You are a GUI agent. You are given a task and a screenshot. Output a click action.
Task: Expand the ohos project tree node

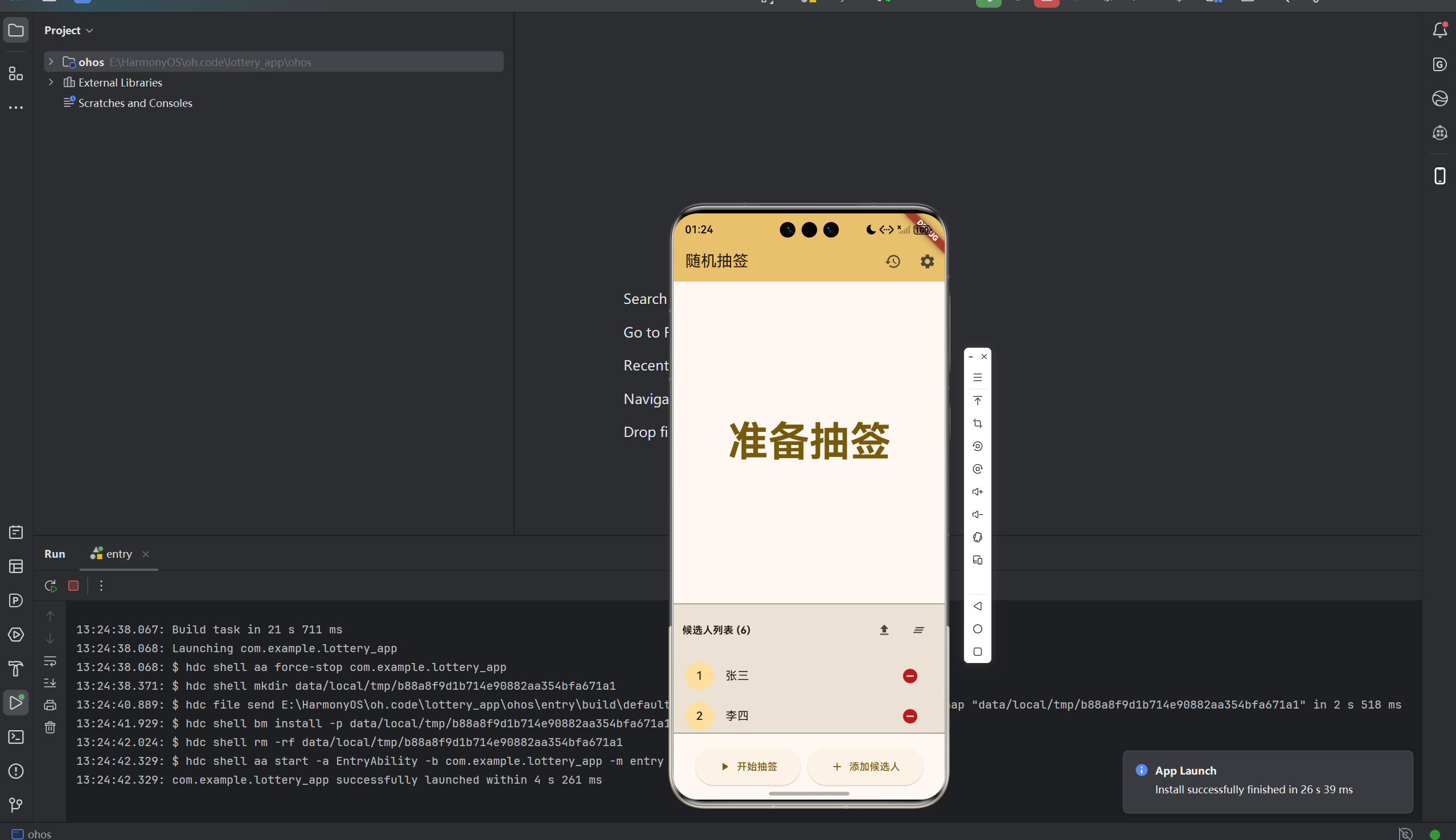[x=51, y=61]
